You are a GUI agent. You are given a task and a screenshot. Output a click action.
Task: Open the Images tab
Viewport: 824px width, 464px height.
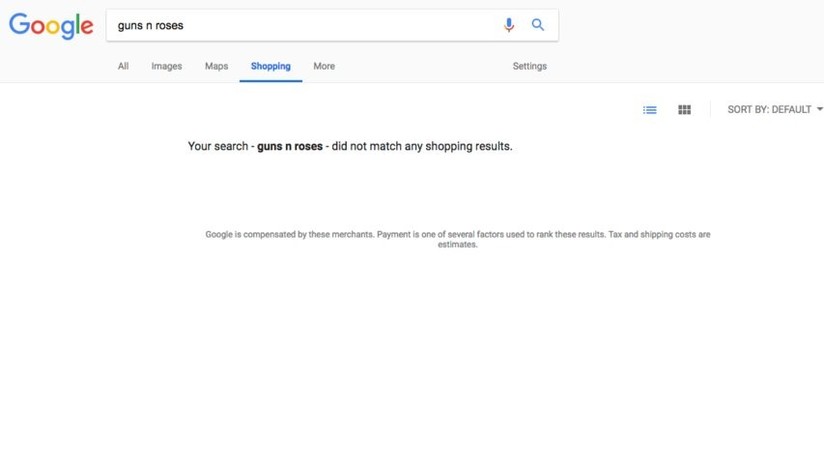[x=167, y=66]
